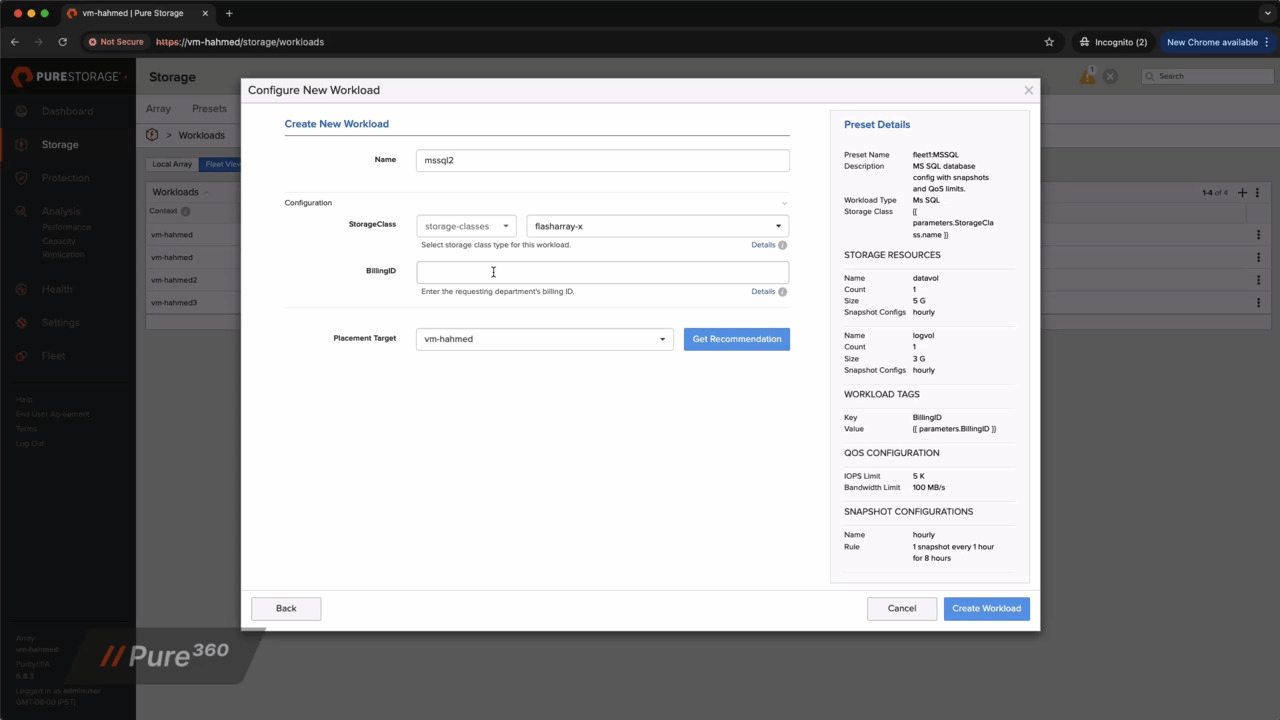
Task: Enable Fleet View mode
Action: [x=222, y=163]
